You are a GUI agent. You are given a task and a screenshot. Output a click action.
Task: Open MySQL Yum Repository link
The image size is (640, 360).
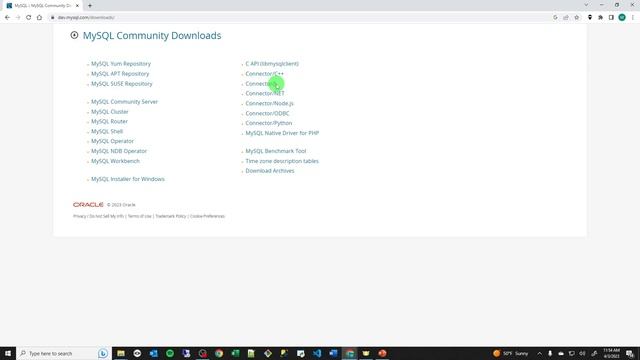pyautogui.click(x=121, y=64)
